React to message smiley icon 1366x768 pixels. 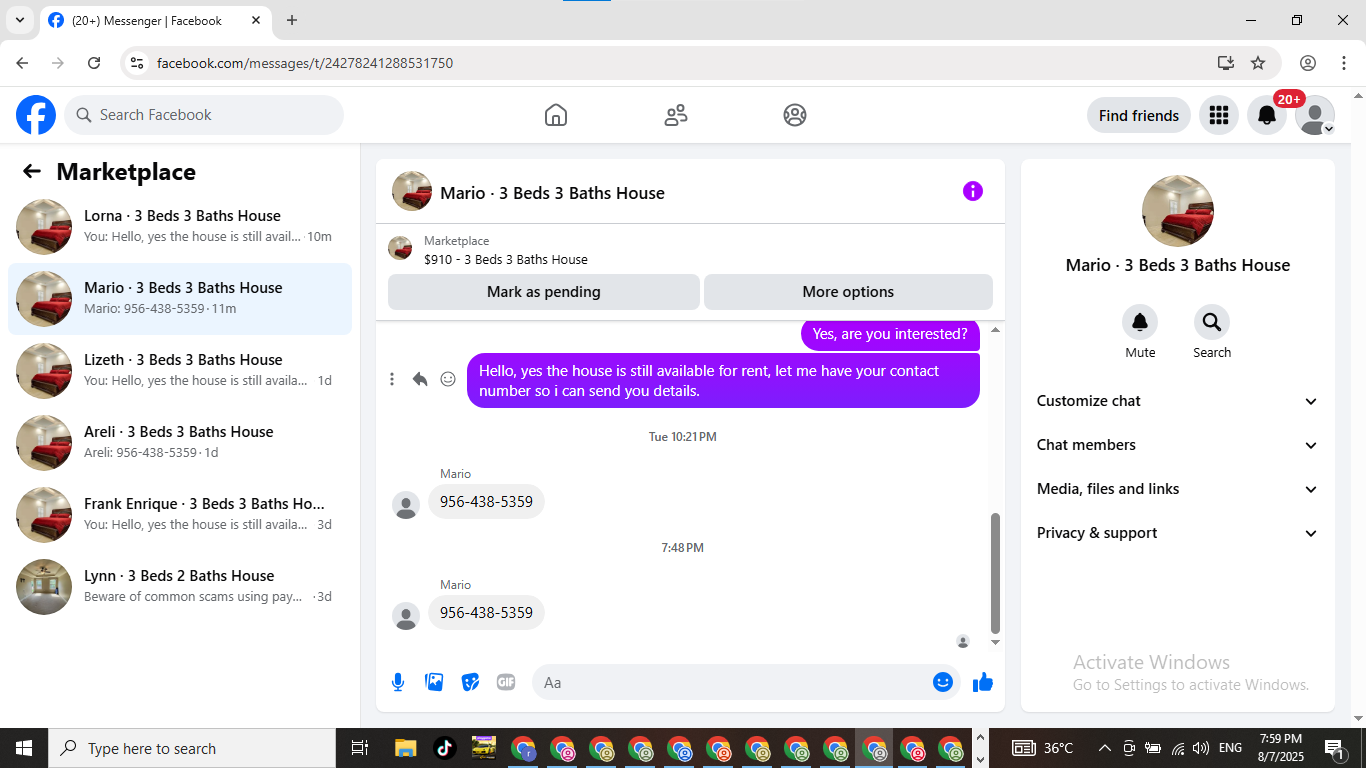pos(448,379)
